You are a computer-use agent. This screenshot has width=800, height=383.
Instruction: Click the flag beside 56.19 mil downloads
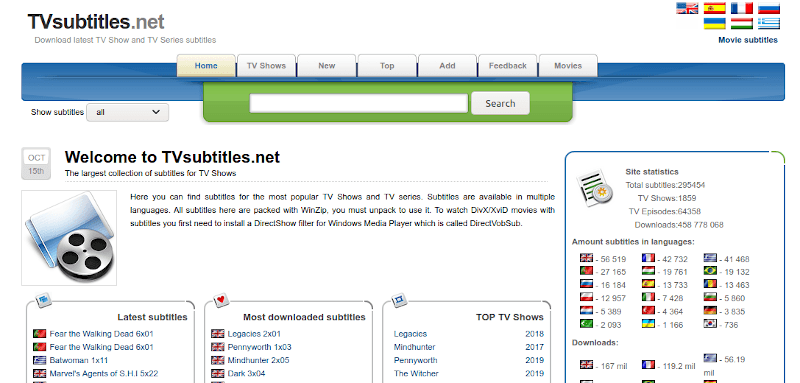coord(710,358)
